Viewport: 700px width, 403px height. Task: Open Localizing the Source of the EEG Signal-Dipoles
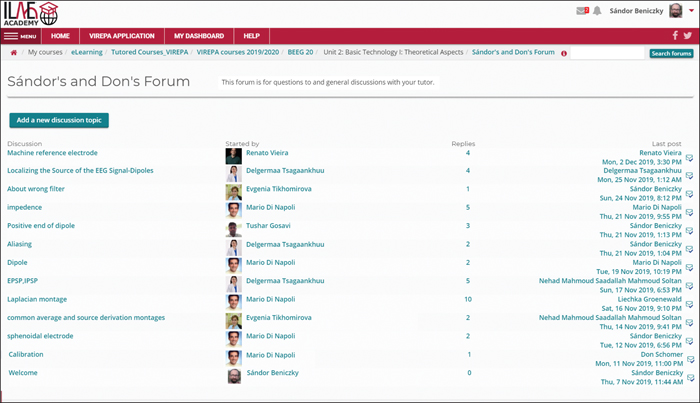pyautogui.click(x=80, y=170)
